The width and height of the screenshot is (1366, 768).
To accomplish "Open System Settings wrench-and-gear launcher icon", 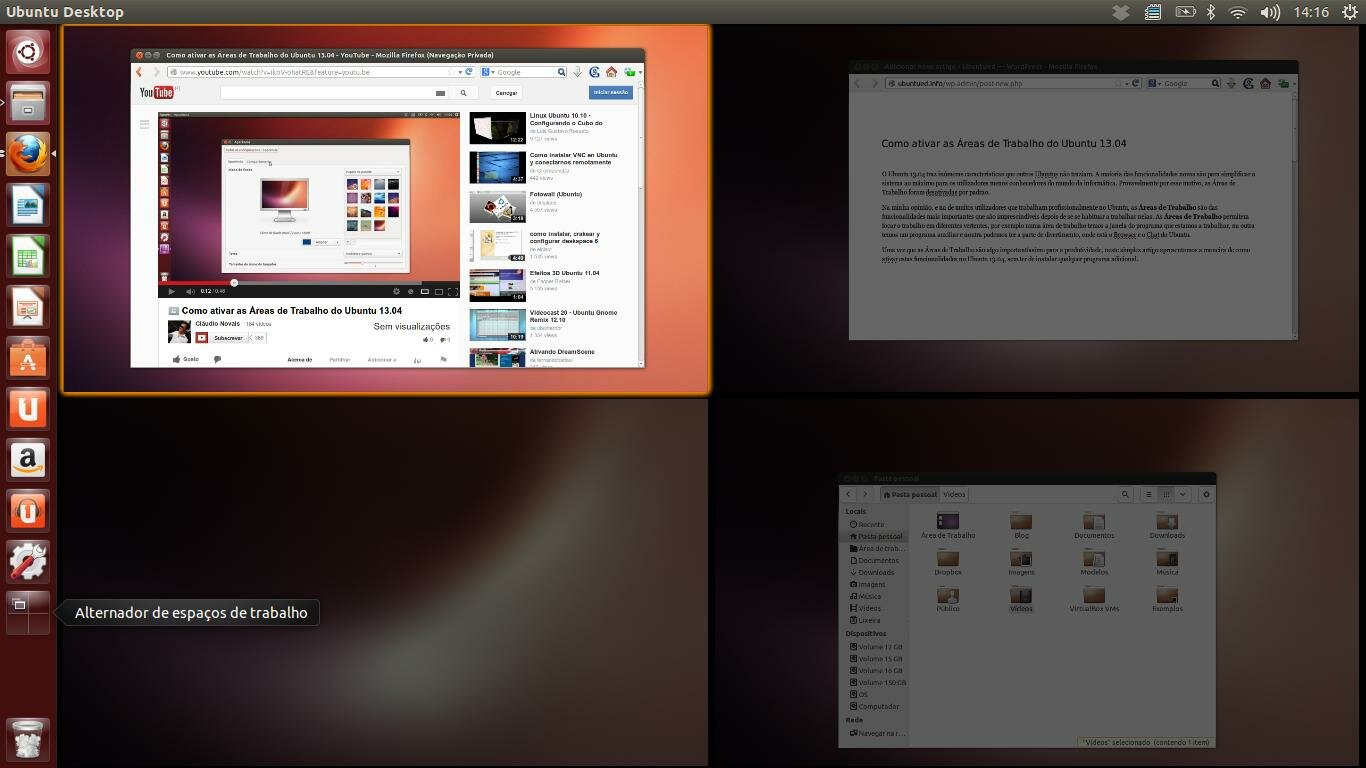I will click(x=28, y=562).
